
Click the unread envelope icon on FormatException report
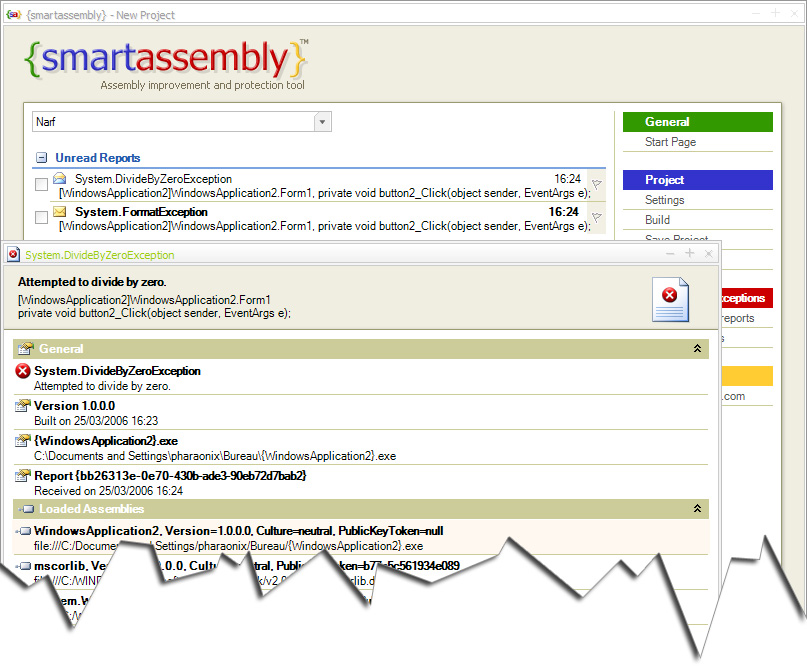(x=60, y=212)
